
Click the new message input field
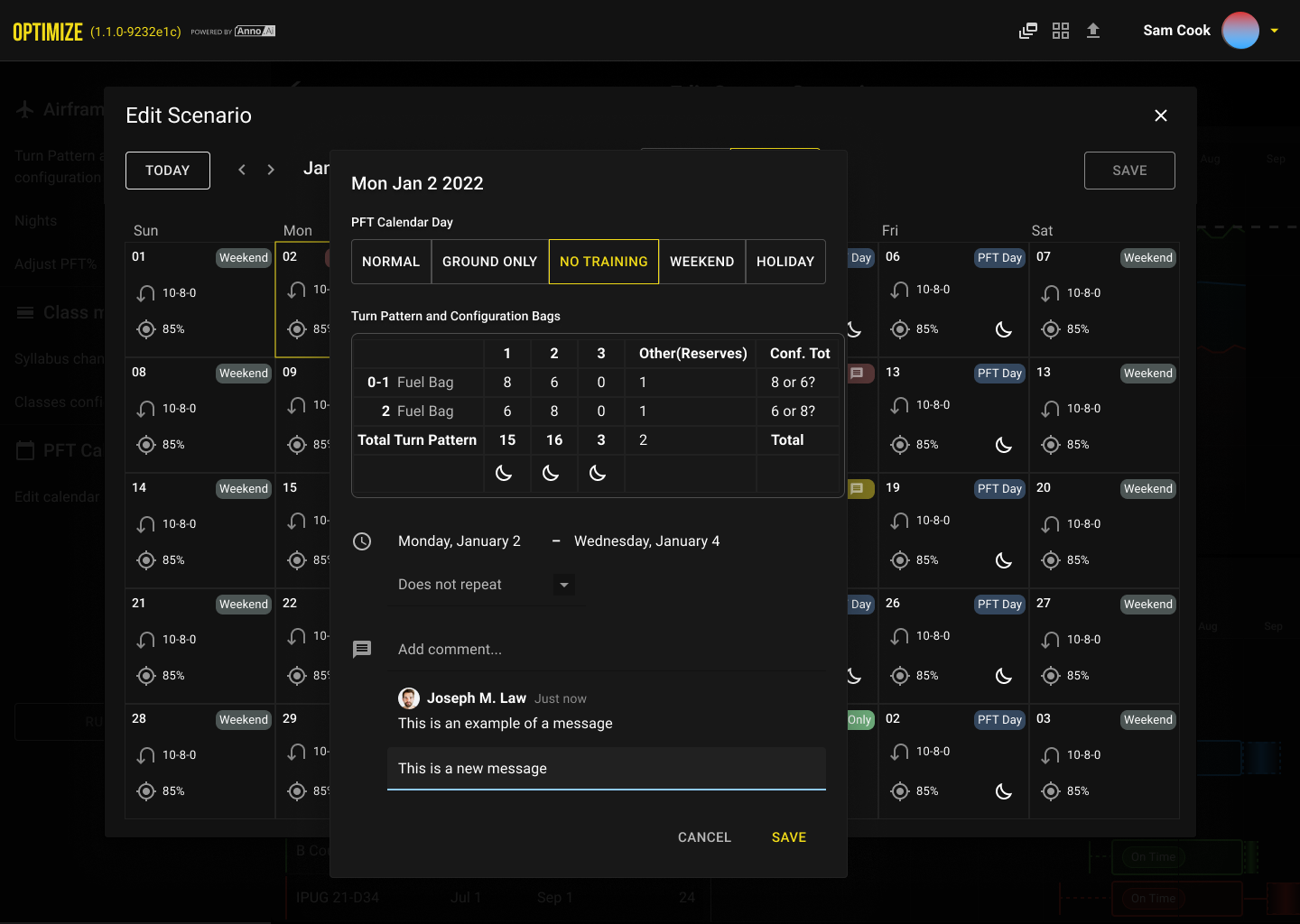(606, 768)
